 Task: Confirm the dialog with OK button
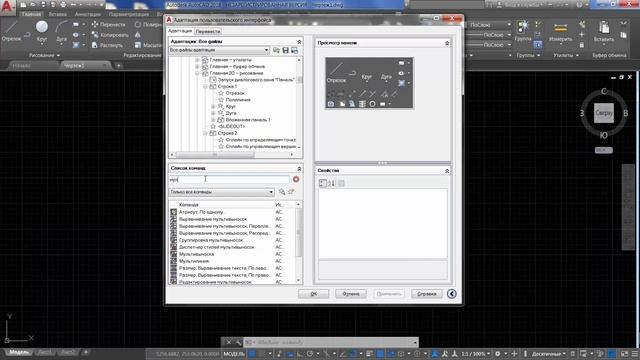click(313, 294)
